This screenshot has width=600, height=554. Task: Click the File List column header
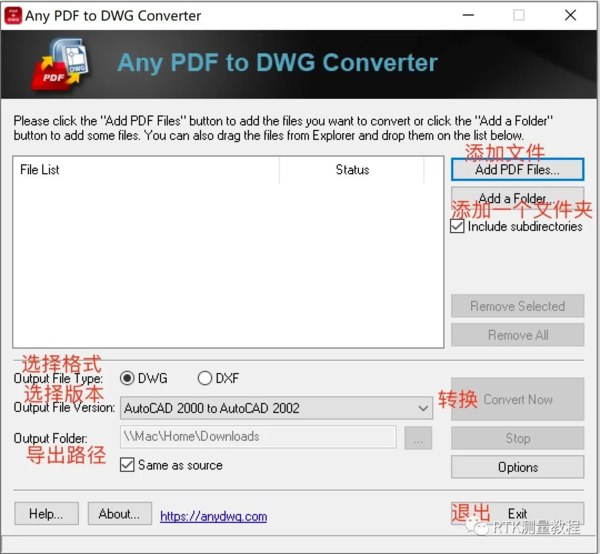tap(146, 169)
